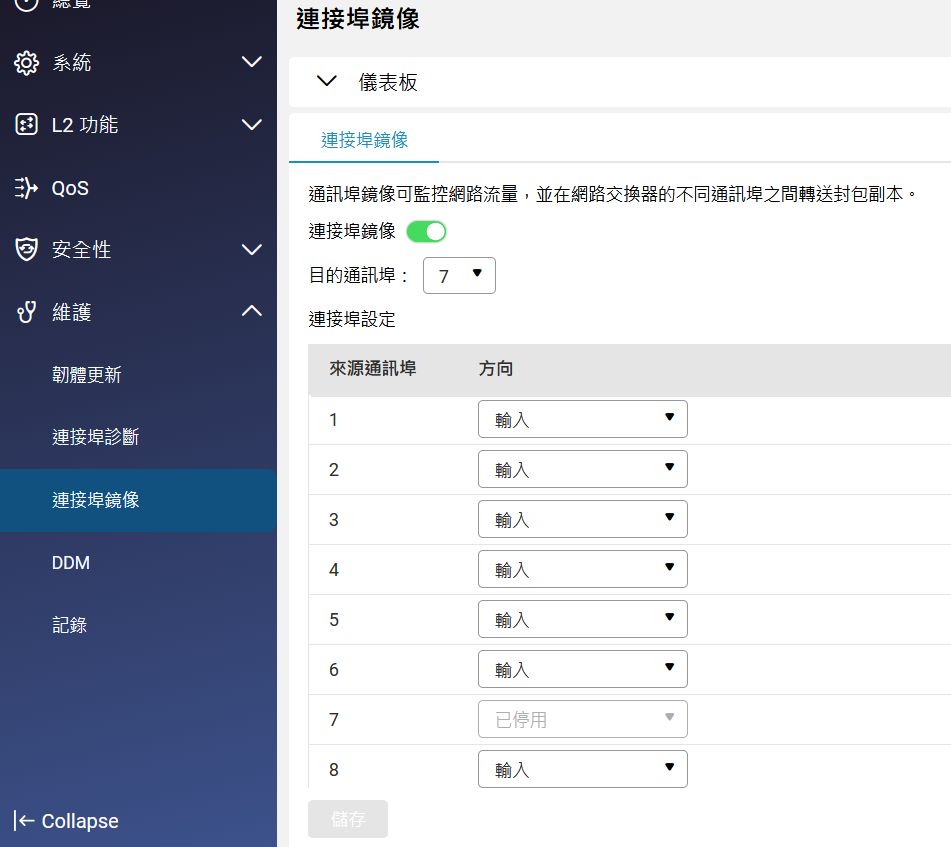The width and height of the screenshot is (951, 847).
Task: Click source port number 8 cell
Action: click(x=334, y=769)
